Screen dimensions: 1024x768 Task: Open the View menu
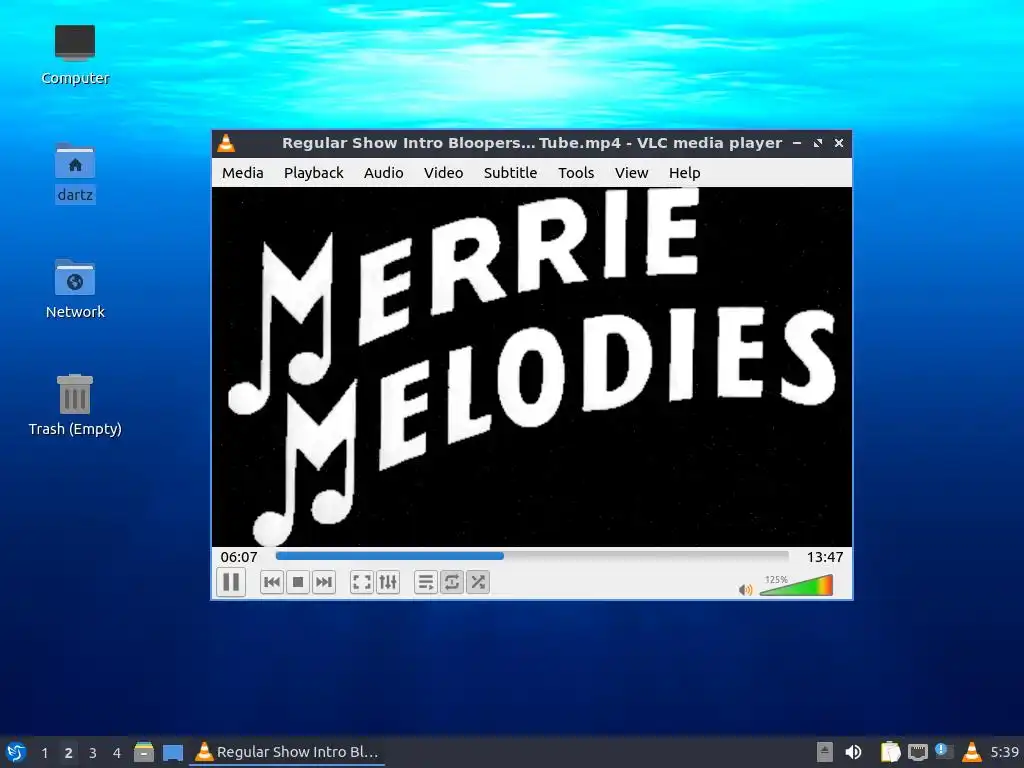coord(632,173)
